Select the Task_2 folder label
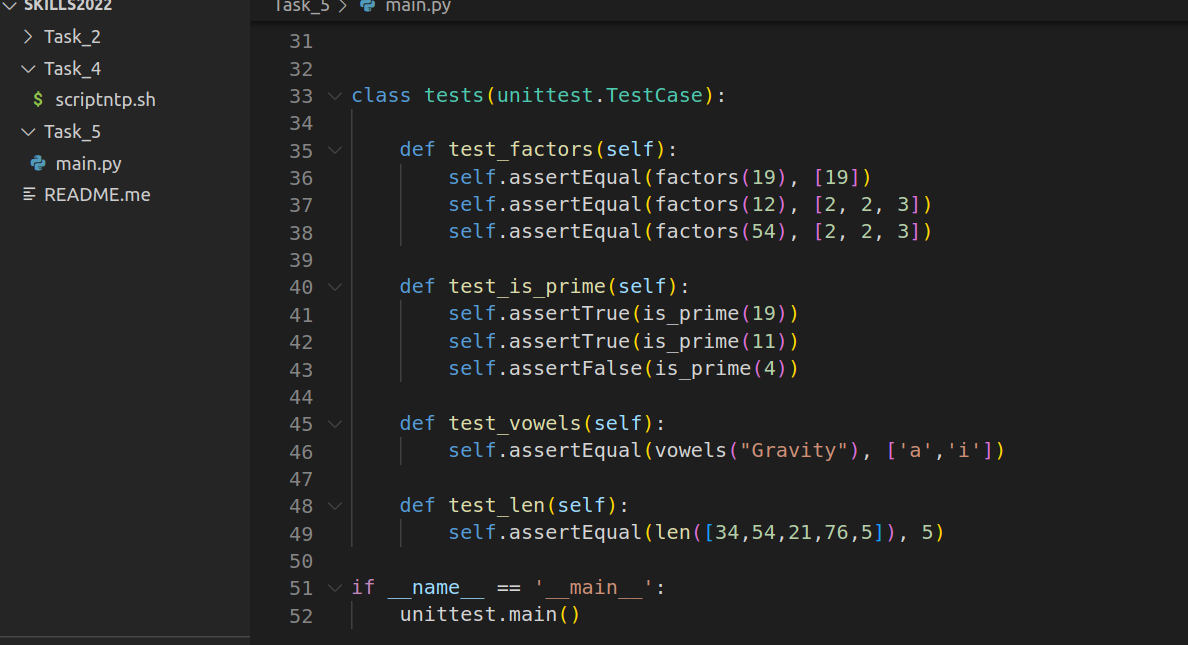This screenshot has height=645, width=1188. point(72,37)
